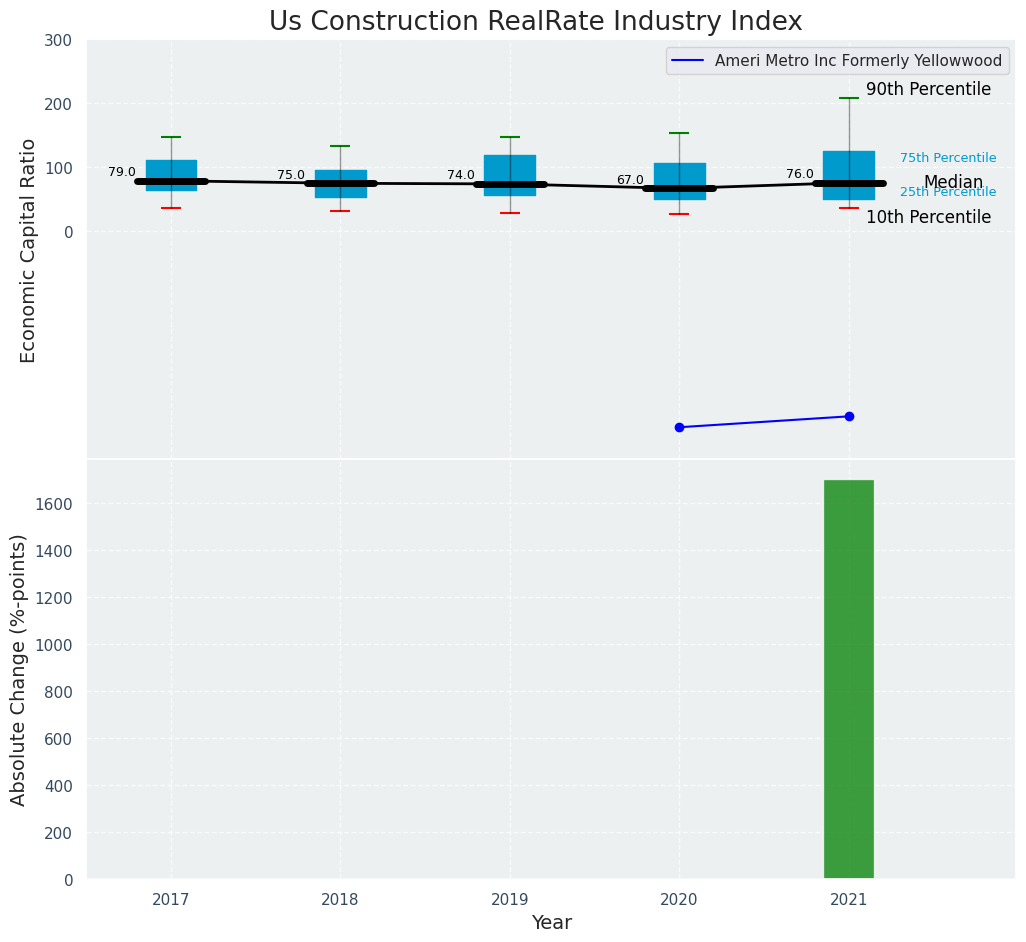Click the Absolute Change axis title
Viewport: 1026px width, 942px height.
[19, 669]
